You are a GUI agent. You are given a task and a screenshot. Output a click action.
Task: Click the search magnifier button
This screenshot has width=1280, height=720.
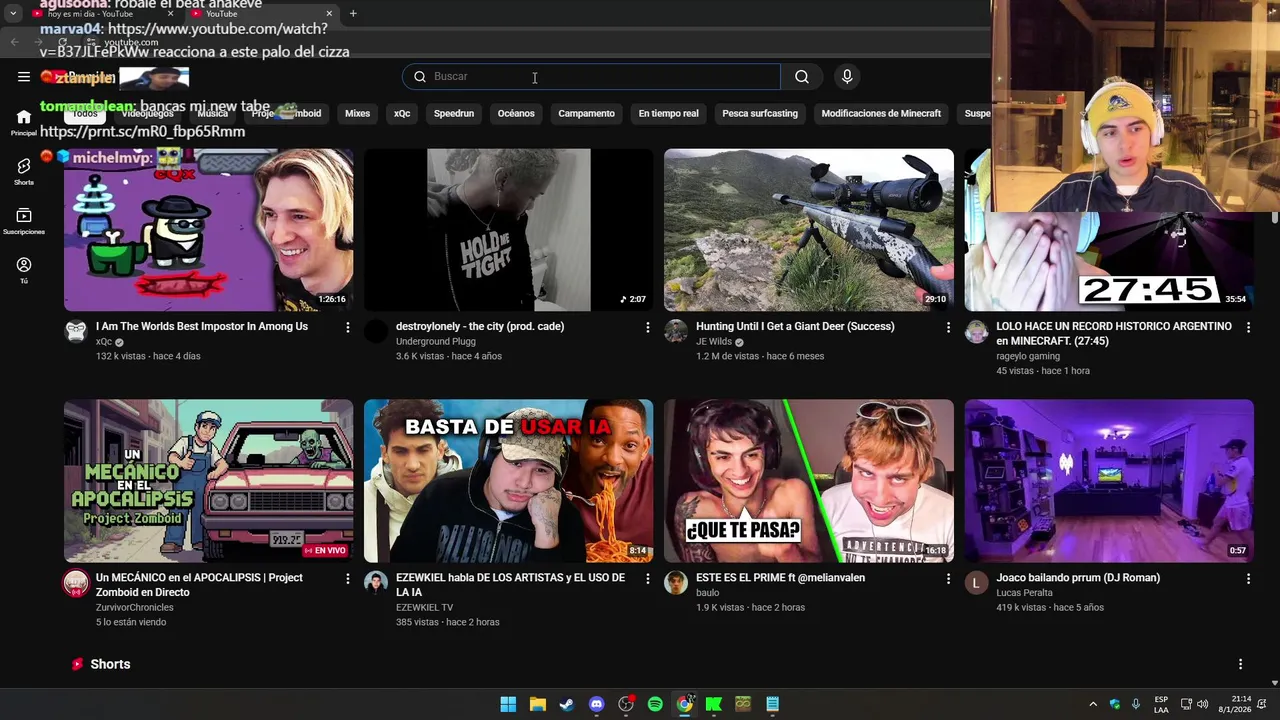click(802, 77)
